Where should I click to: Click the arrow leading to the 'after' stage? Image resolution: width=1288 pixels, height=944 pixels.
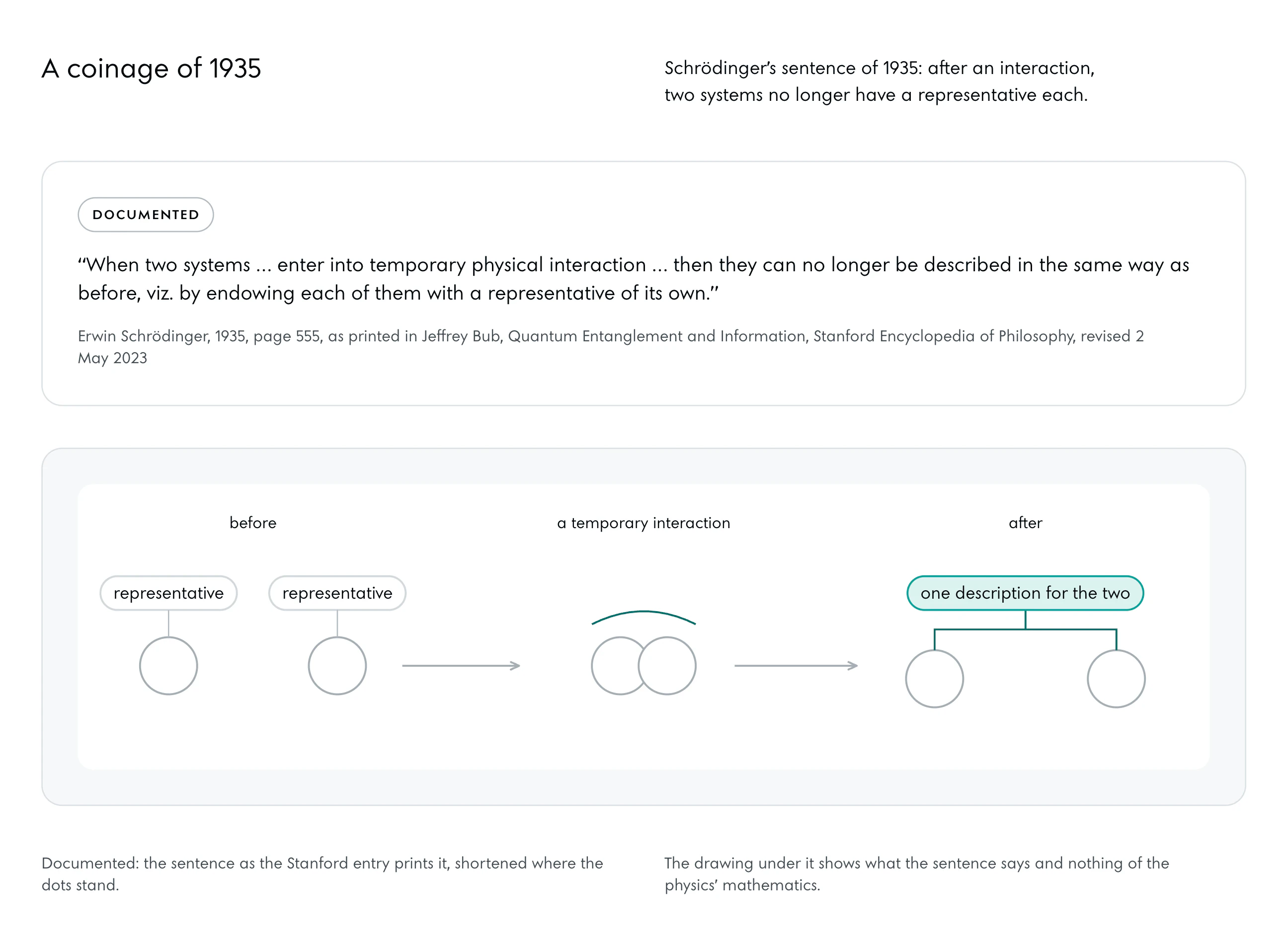[796, 666]
